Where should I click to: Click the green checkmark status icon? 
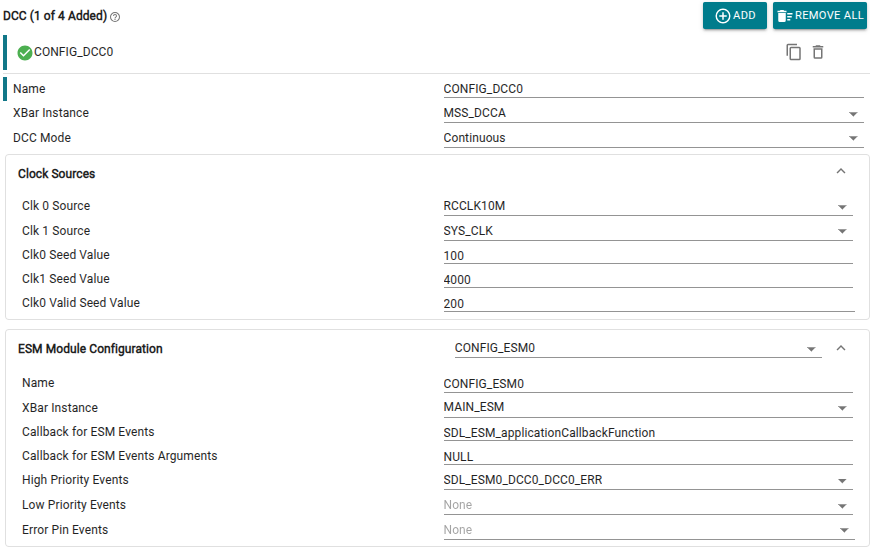(x=25, y=53)
